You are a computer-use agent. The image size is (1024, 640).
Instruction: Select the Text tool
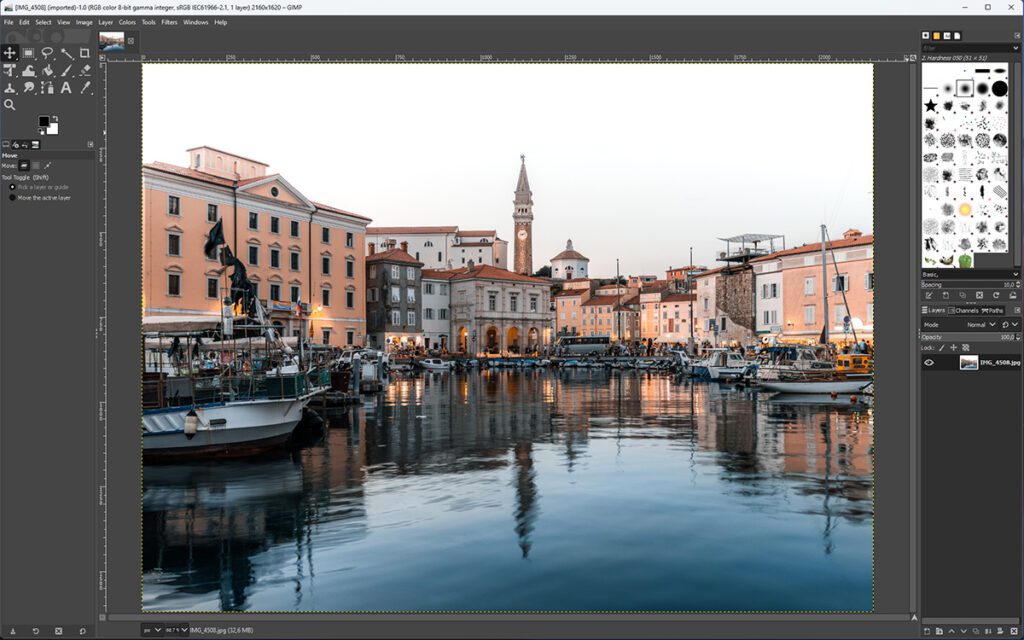tap(66, 88)
